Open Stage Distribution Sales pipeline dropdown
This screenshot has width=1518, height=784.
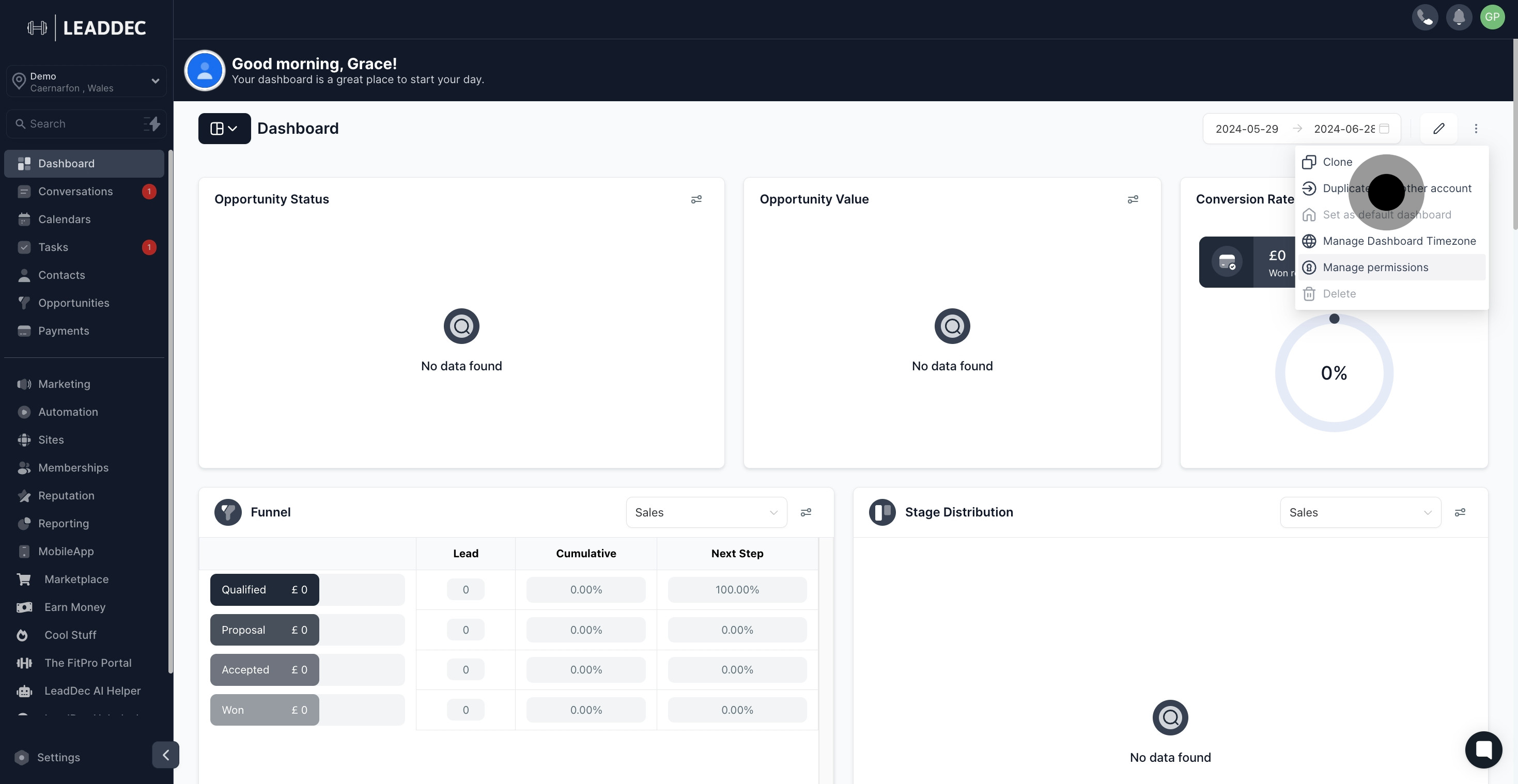(x=1360, y=512)
